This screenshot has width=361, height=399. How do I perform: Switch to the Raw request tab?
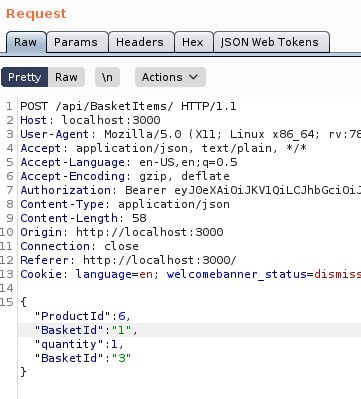click(26, 42)
